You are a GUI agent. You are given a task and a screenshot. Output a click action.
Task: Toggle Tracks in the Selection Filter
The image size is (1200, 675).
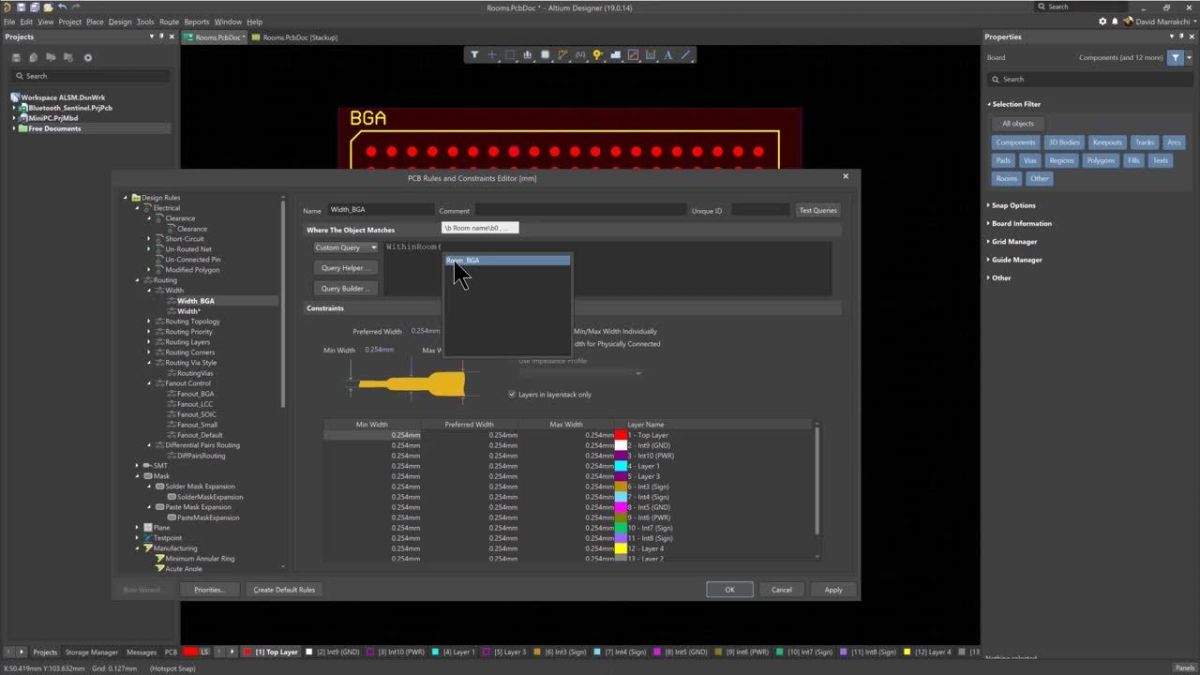[1144, 142]
